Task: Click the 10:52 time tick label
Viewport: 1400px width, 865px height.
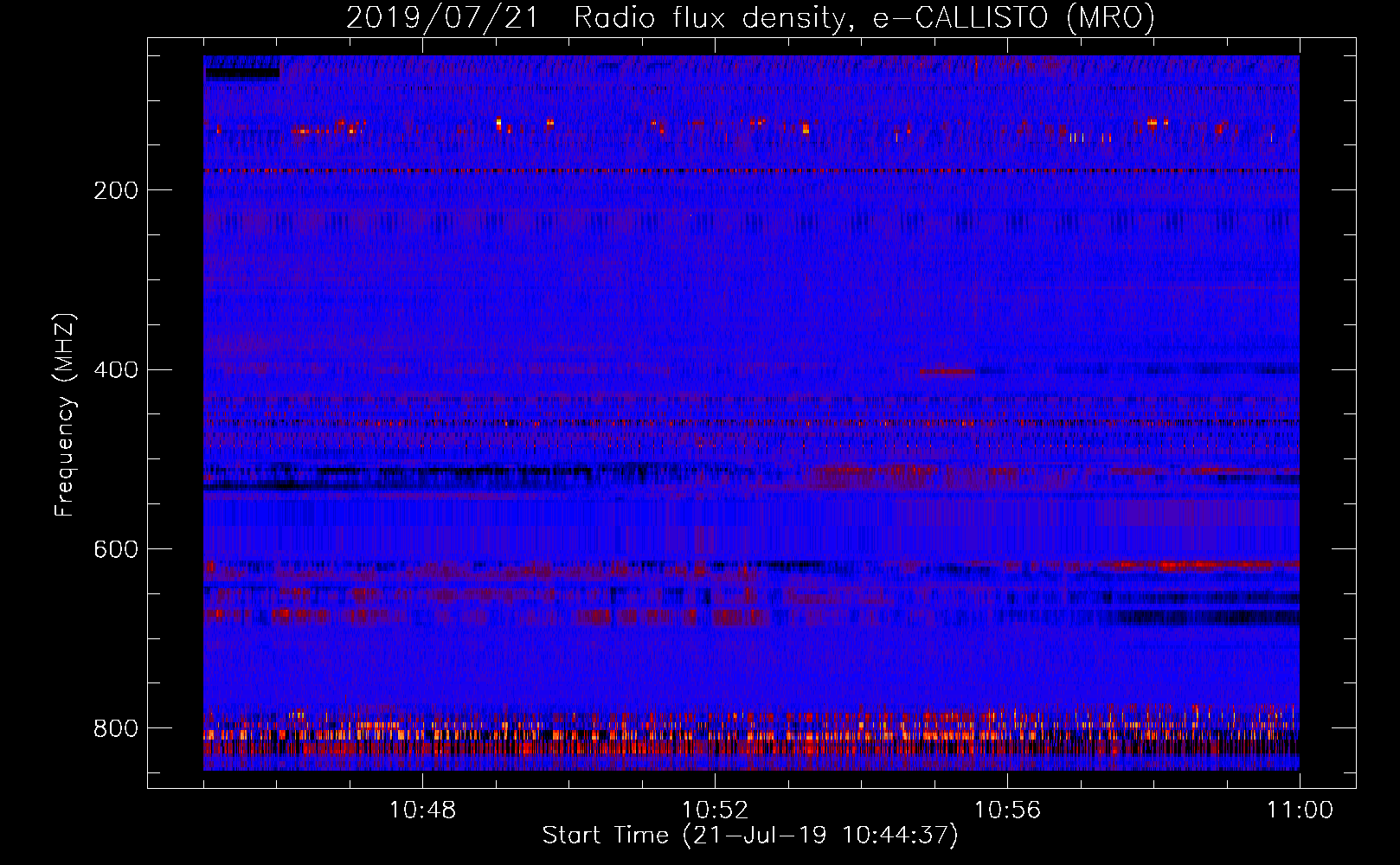Action: click(x=715, y=811)
